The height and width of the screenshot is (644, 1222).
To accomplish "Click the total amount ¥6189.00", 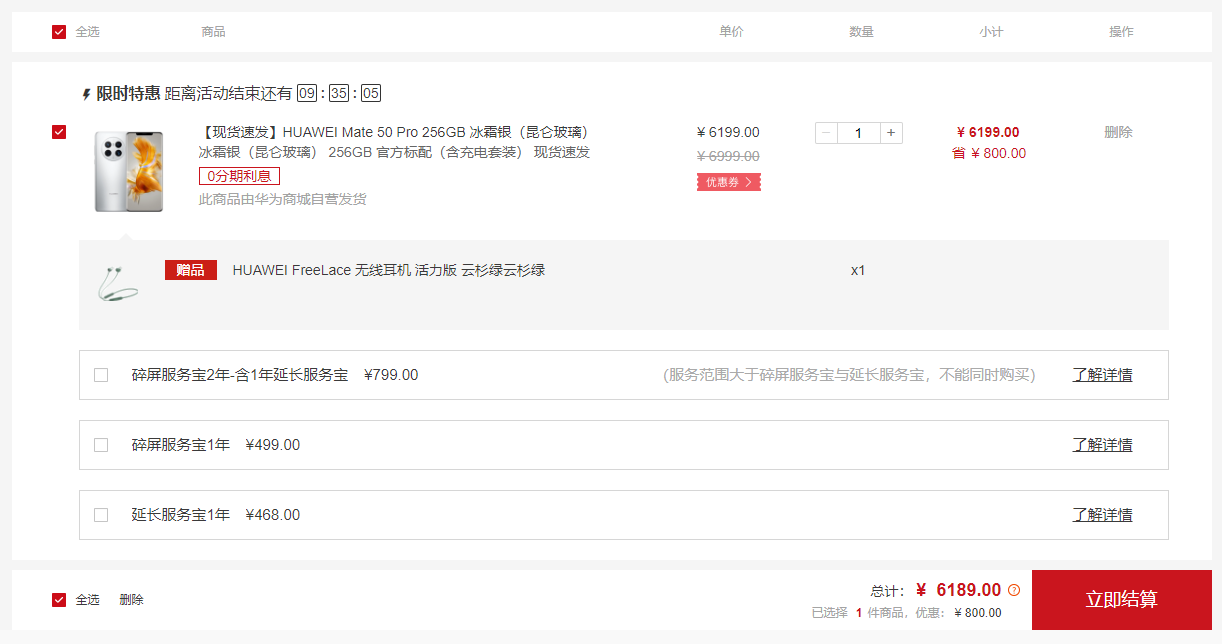I will [x=958, y=590].
